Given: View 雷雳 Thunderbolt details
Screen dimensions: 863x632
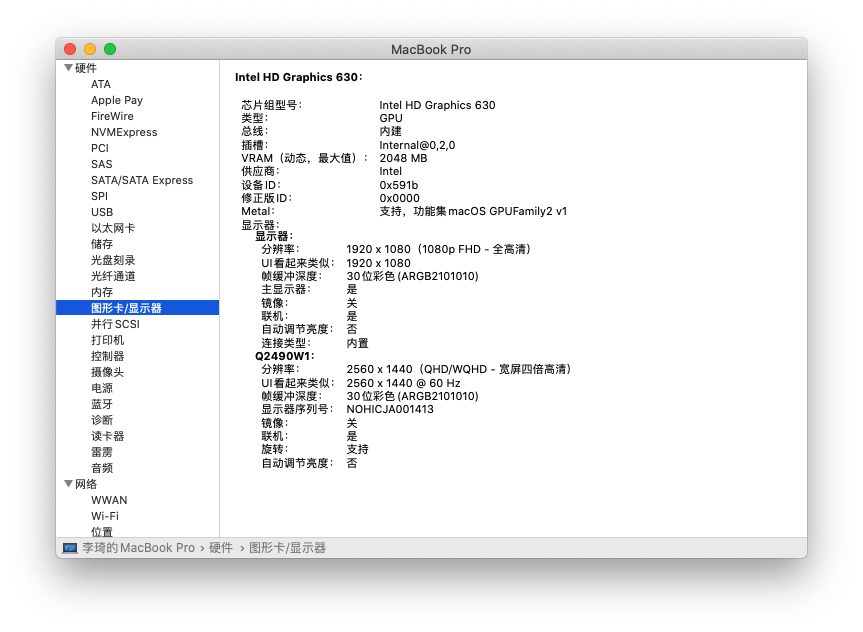Looking at the screenshot, I should [x=101, y=452].
